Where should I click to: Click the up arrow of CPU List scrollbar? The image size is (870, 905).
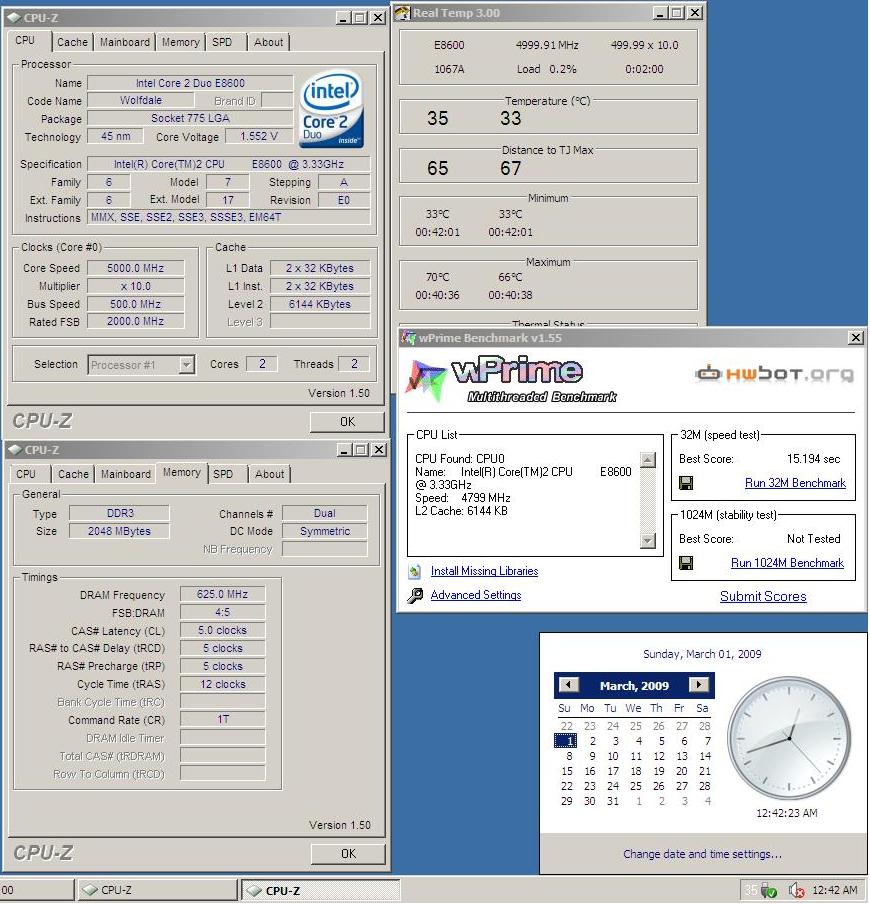coord(648,460)
